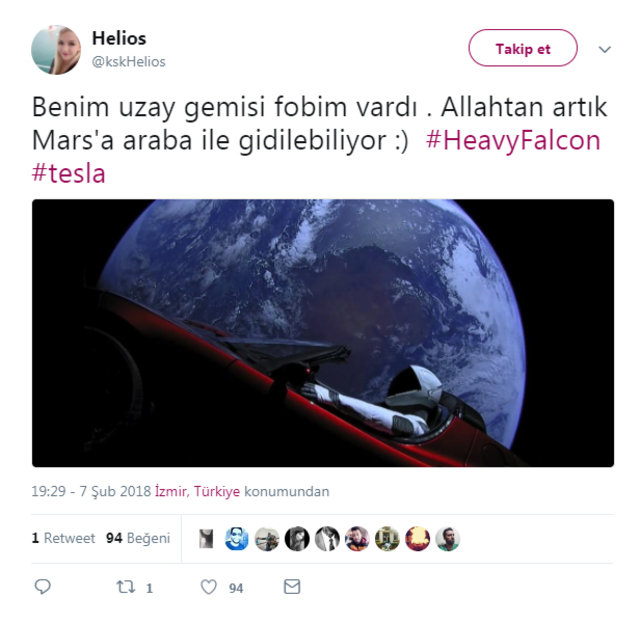640x625 pixels.
Task: Retweet using the arrows icon
Action: [x=126, y=587]
